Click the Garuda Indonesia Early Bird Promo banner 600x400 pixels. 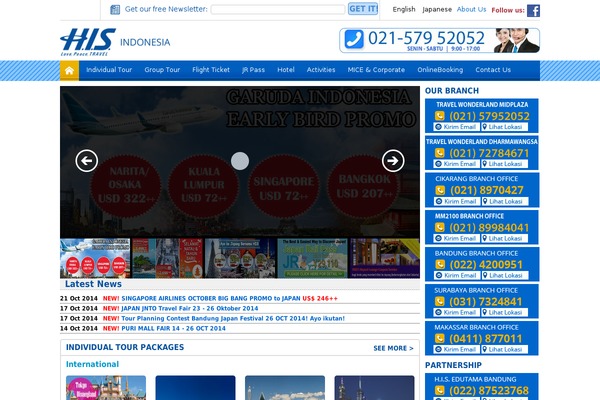[x=240, y=161]
